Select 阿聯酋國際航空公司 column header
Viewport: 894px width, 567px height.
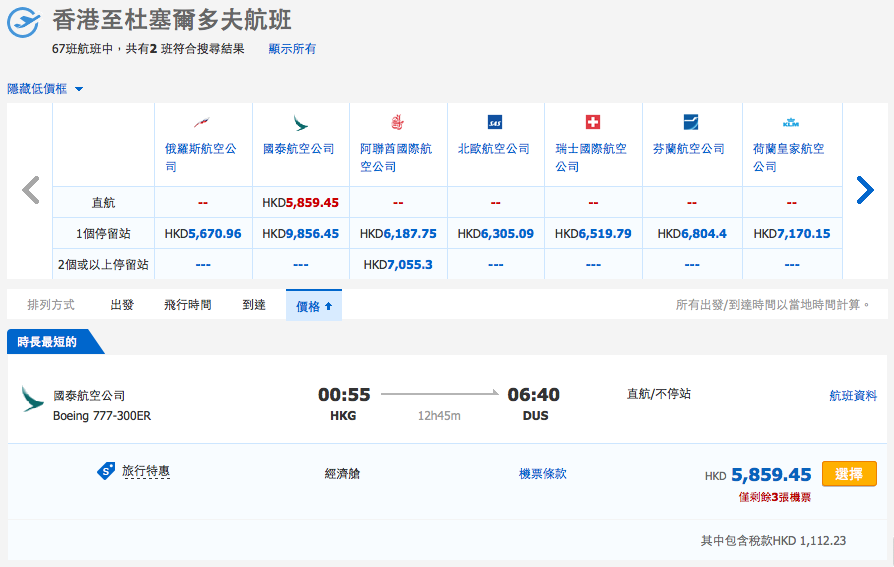[x=396, y=157]
